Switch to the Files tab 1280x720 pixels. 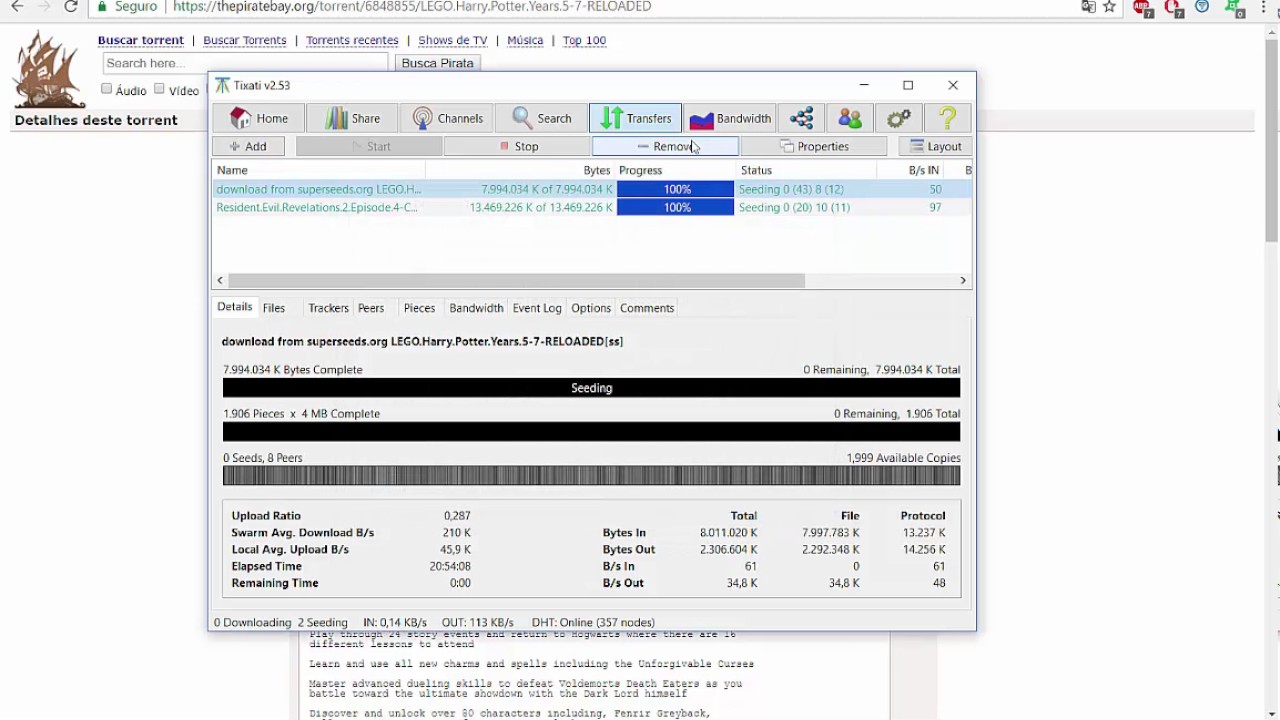pyautogui.click(x=274, y=308)
